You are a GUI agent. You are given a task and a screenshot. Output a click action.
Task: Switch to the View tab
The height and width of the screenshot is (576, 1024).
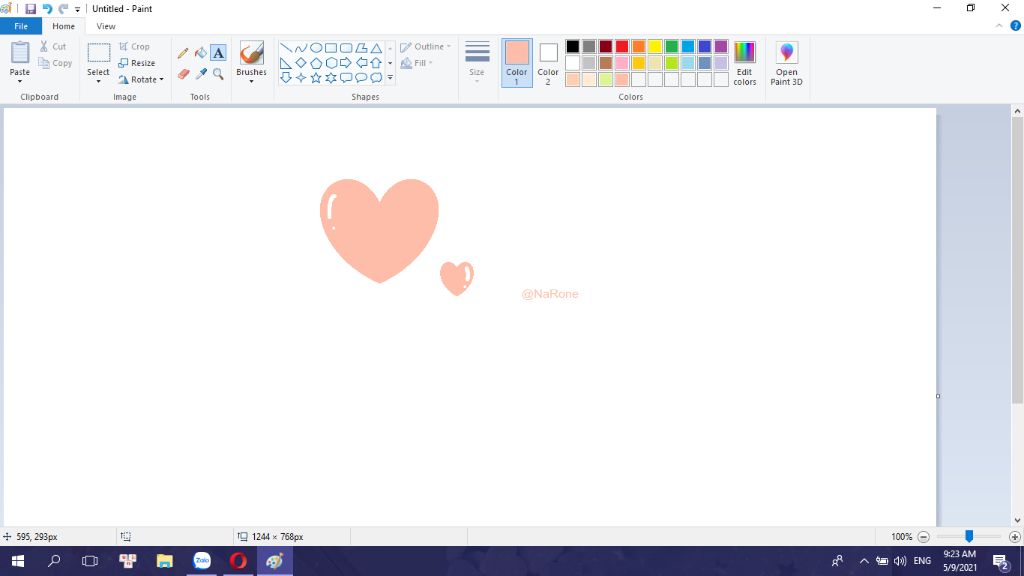tap(106, 26)
